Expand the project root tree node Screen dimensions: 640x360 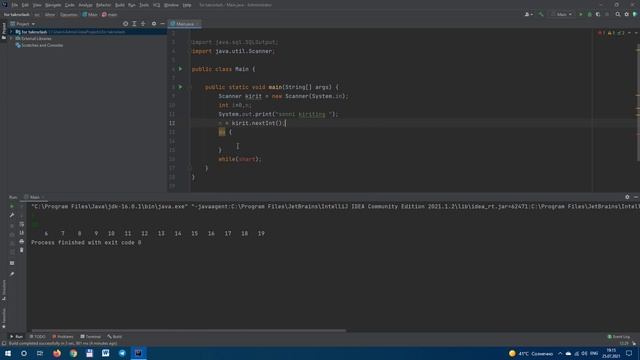(x=11, y=31)
